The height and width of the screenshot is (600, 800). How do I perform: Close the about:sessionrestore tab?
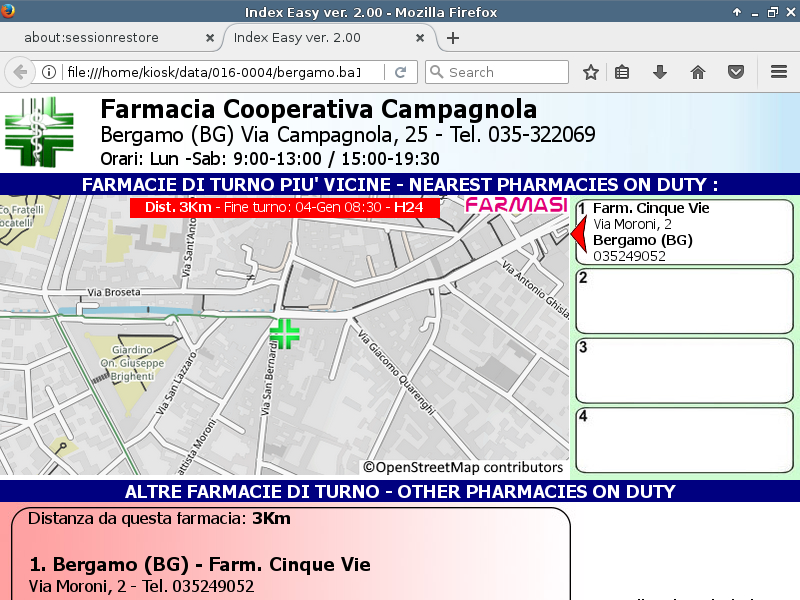[209, 38]
